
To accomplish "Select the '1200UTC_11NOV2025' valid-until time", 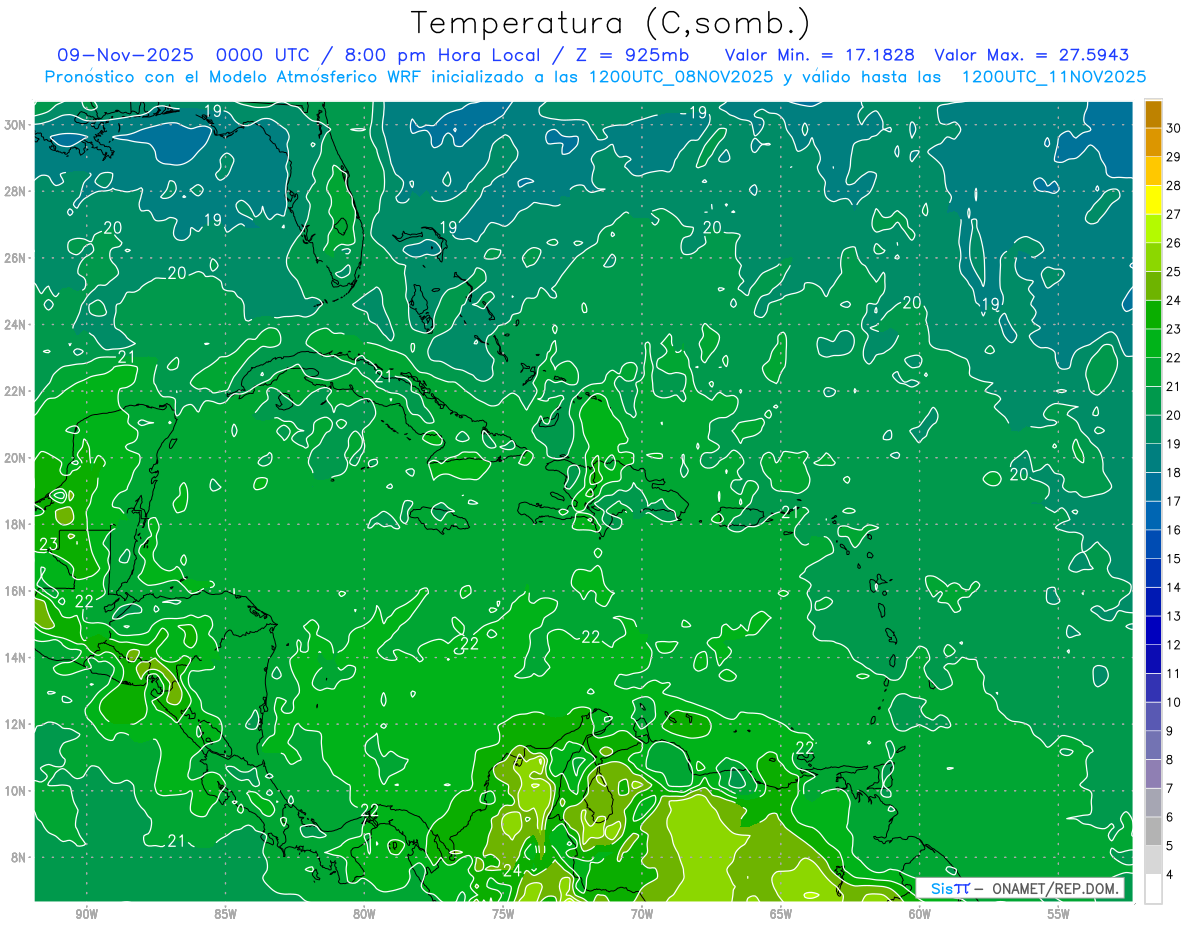I will click(x=1054, y=77).
